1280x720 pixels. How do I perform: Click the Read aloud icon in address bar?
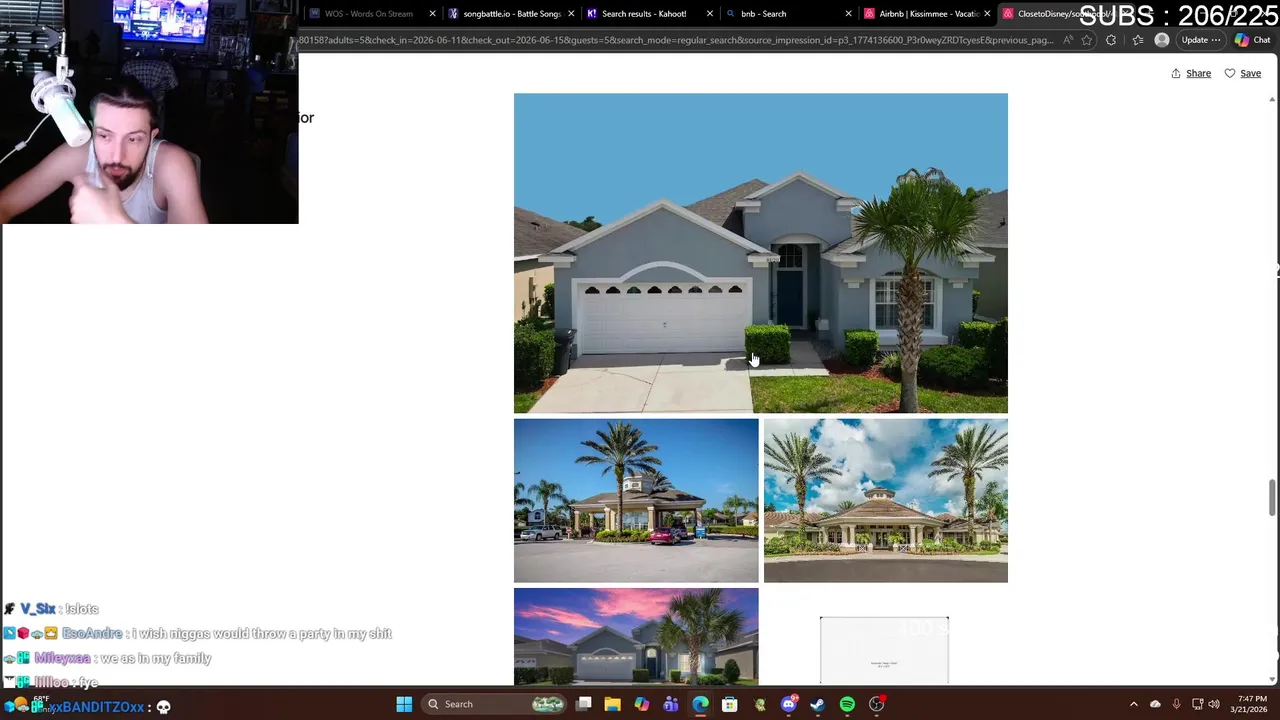click(x=1069, y=41)
